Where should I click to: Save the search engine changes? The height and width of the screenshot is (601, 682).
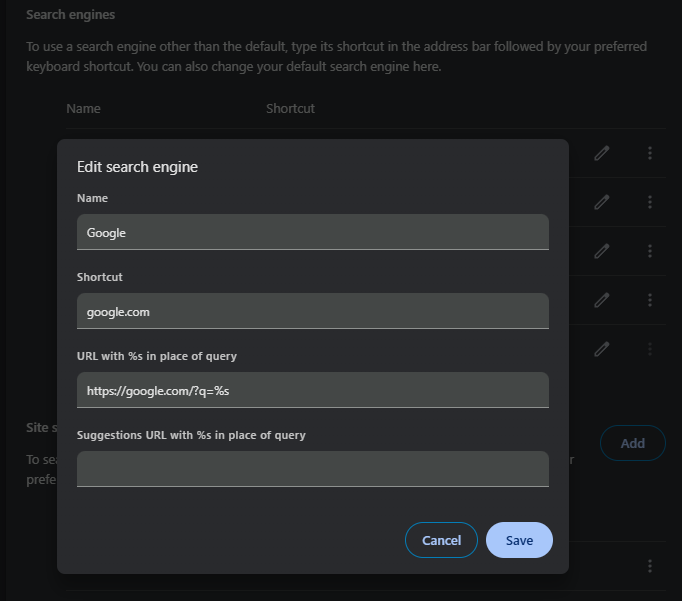point(519,540)
